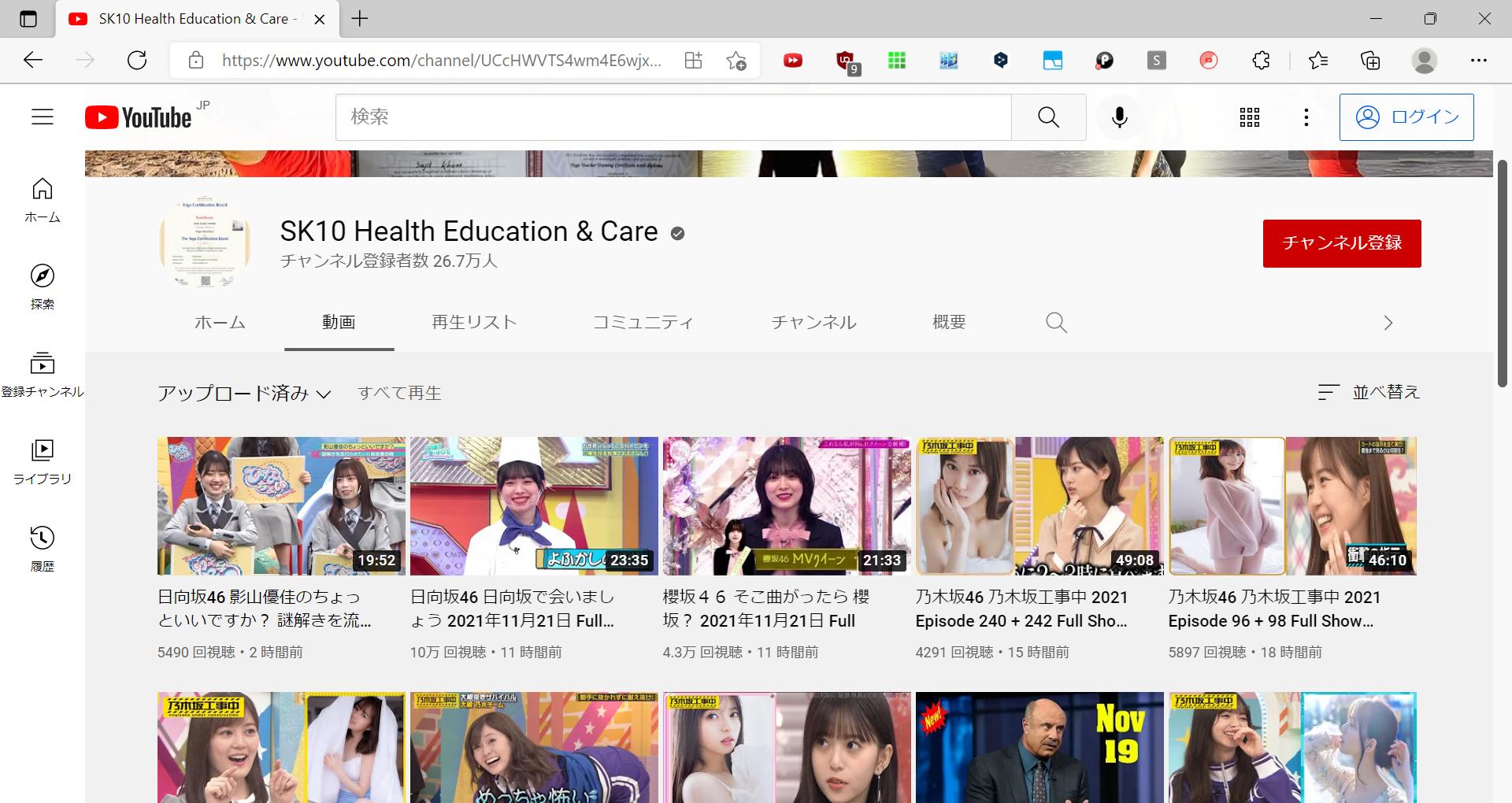Select the 動画 tab
This screenshot has height=803, width=1512.
339,323
